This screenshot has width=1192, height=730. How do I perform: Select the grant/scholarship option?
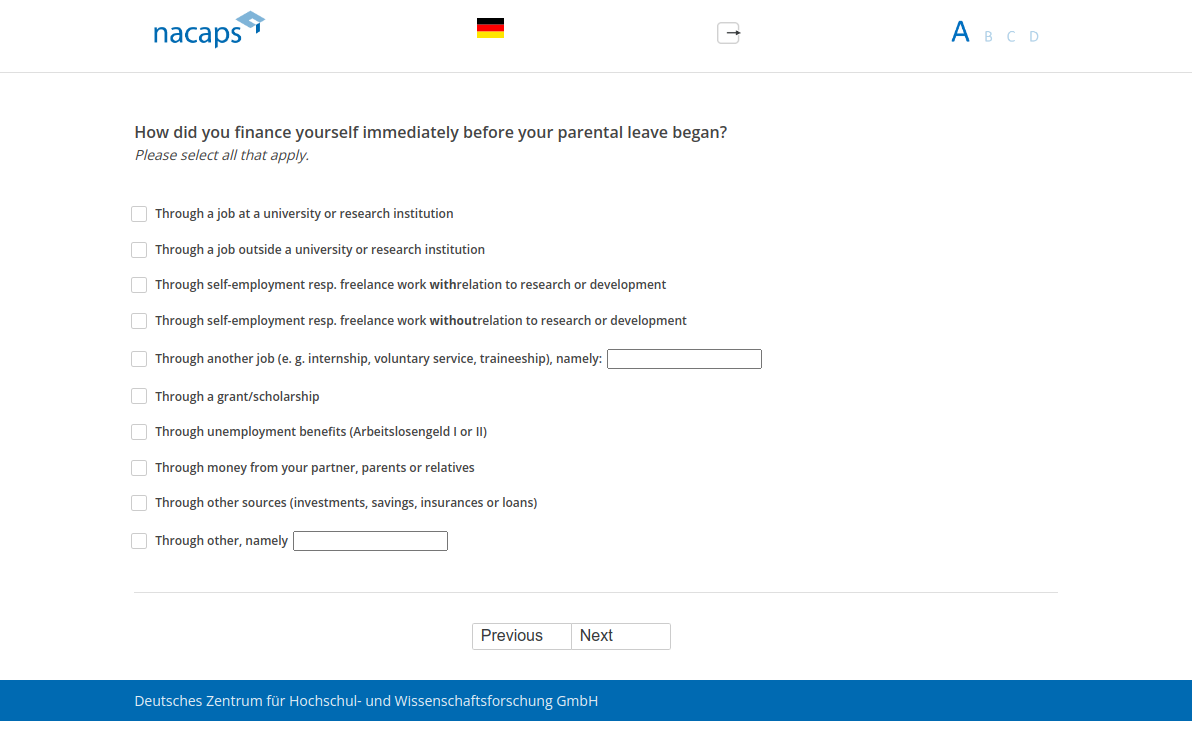point(139,397)
